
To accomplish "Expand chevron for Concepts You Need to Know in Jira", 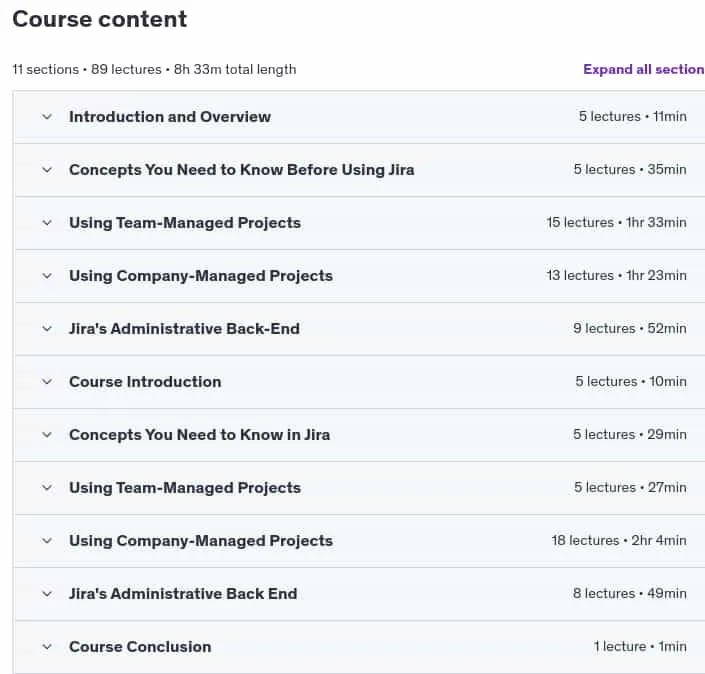I will (47, 435).
